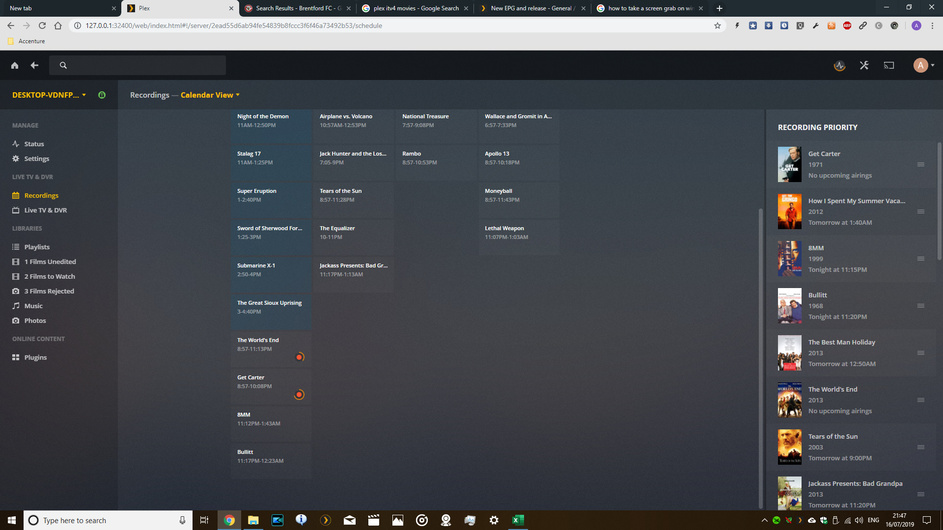Open the Calendar View dropdown

(210, 95)
